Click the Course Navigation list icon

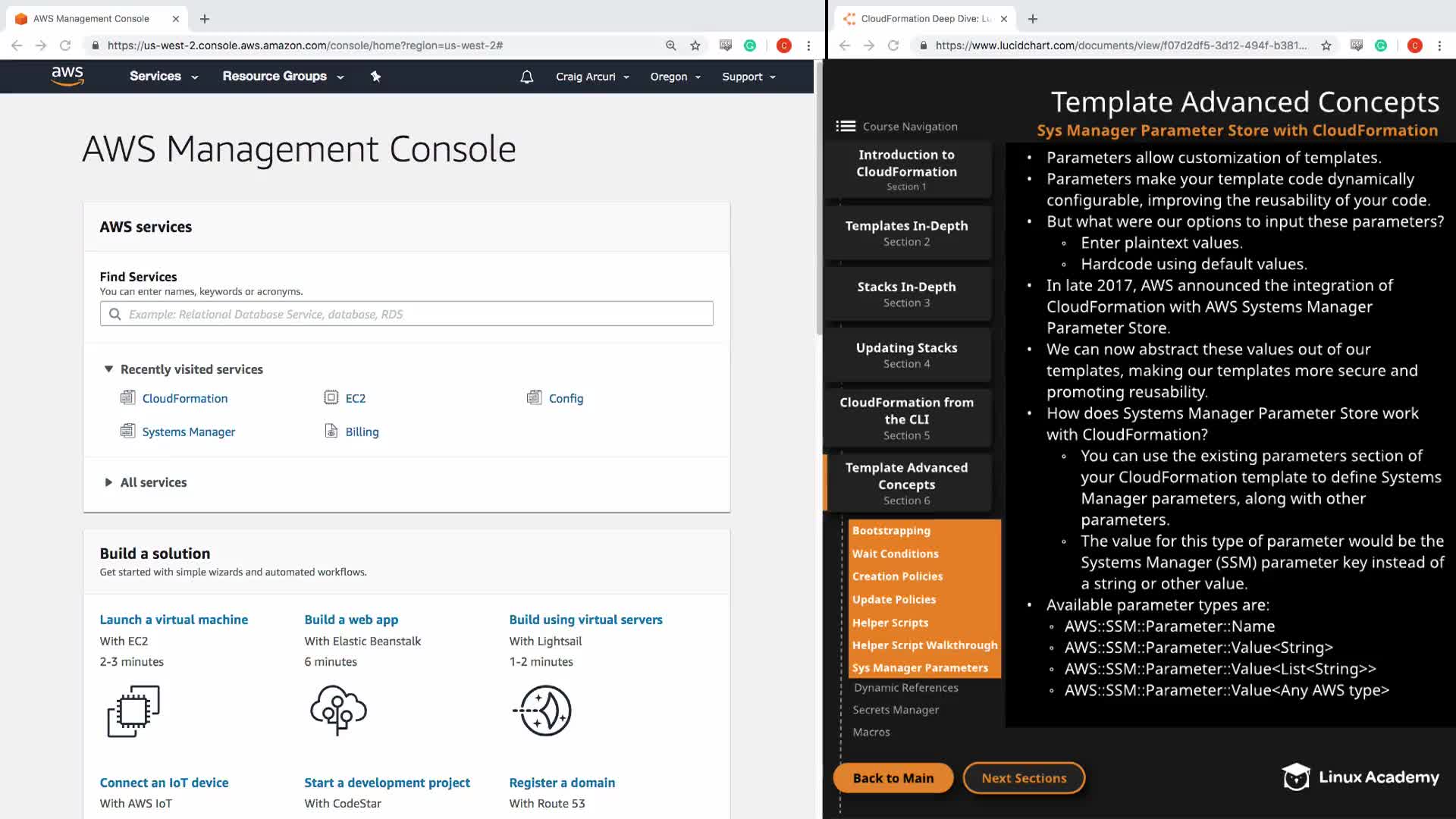click(846, 126)
